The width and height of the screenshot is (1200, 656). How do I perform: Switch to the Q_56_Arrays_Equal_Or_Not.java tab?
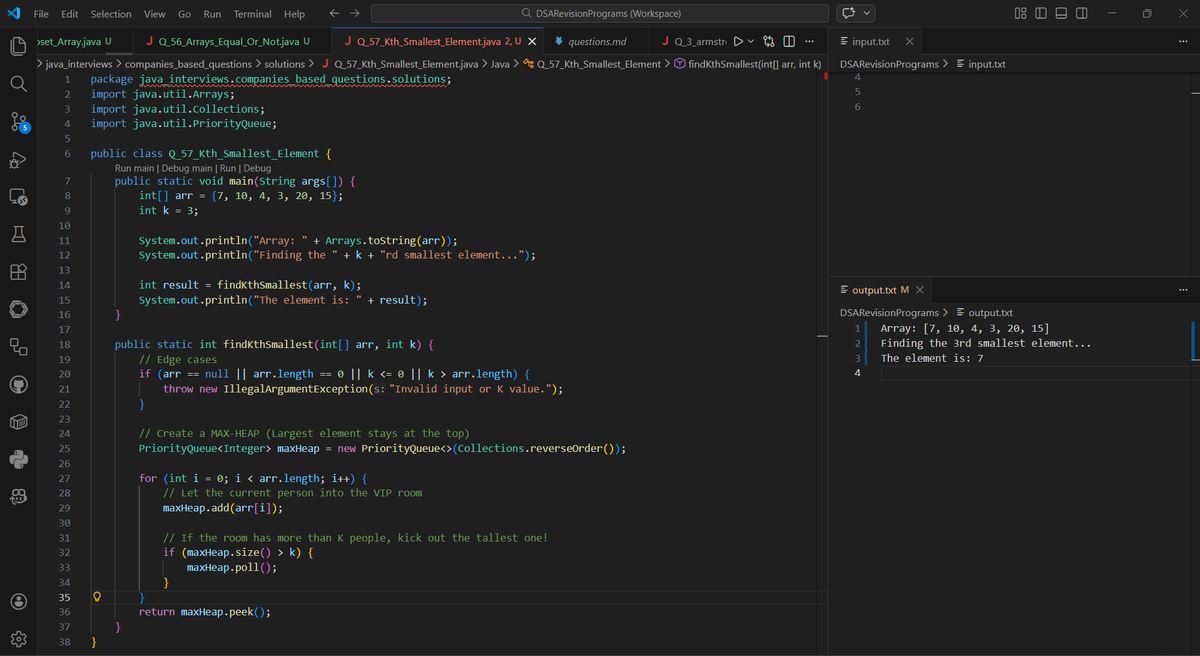(227, 42)
